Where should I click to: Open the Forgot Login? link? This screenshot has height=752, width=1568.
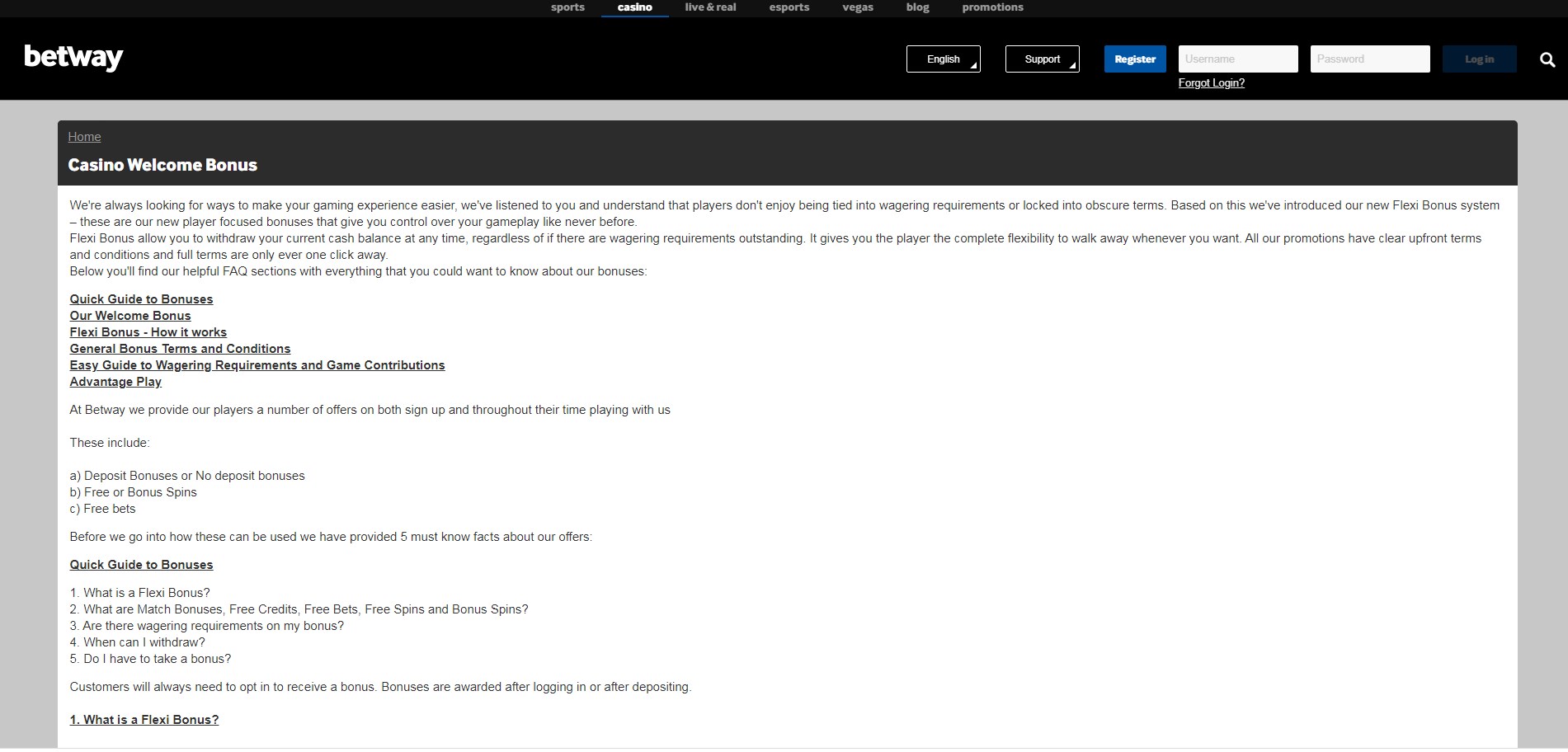tap(1212, 83)
